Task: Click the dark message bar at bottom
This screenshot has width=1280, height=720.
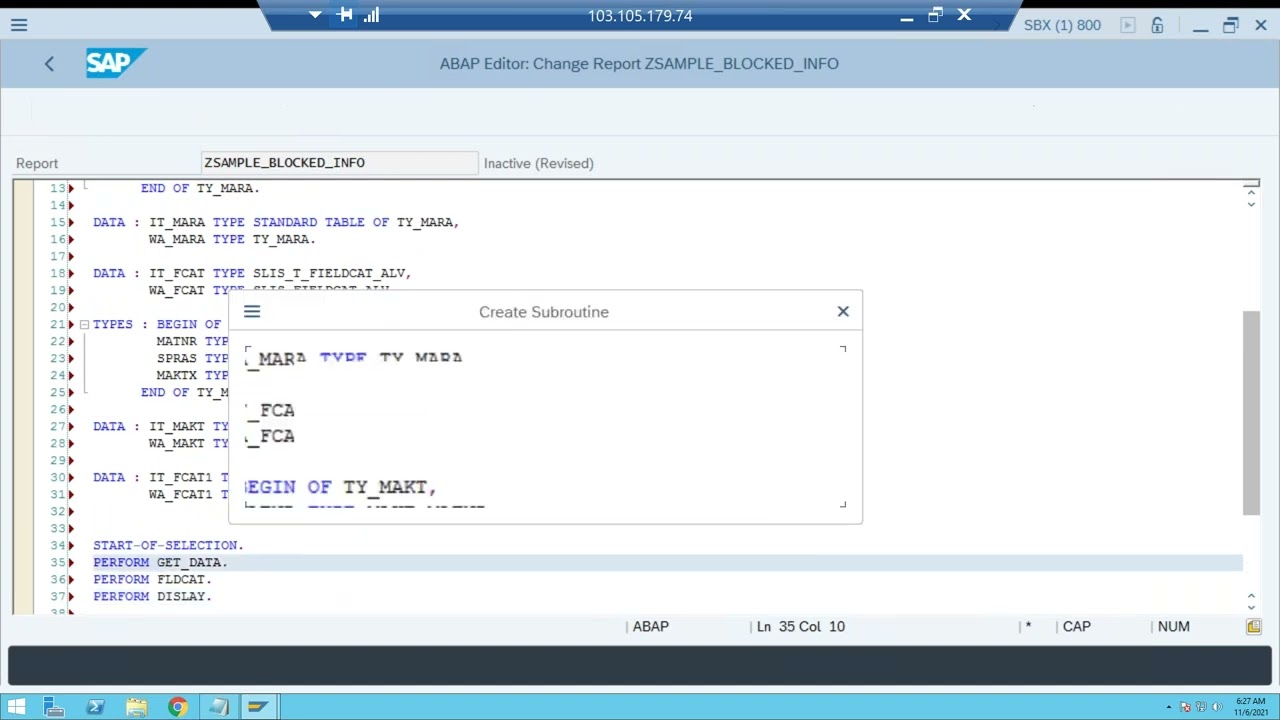Action: pos(640,666)
